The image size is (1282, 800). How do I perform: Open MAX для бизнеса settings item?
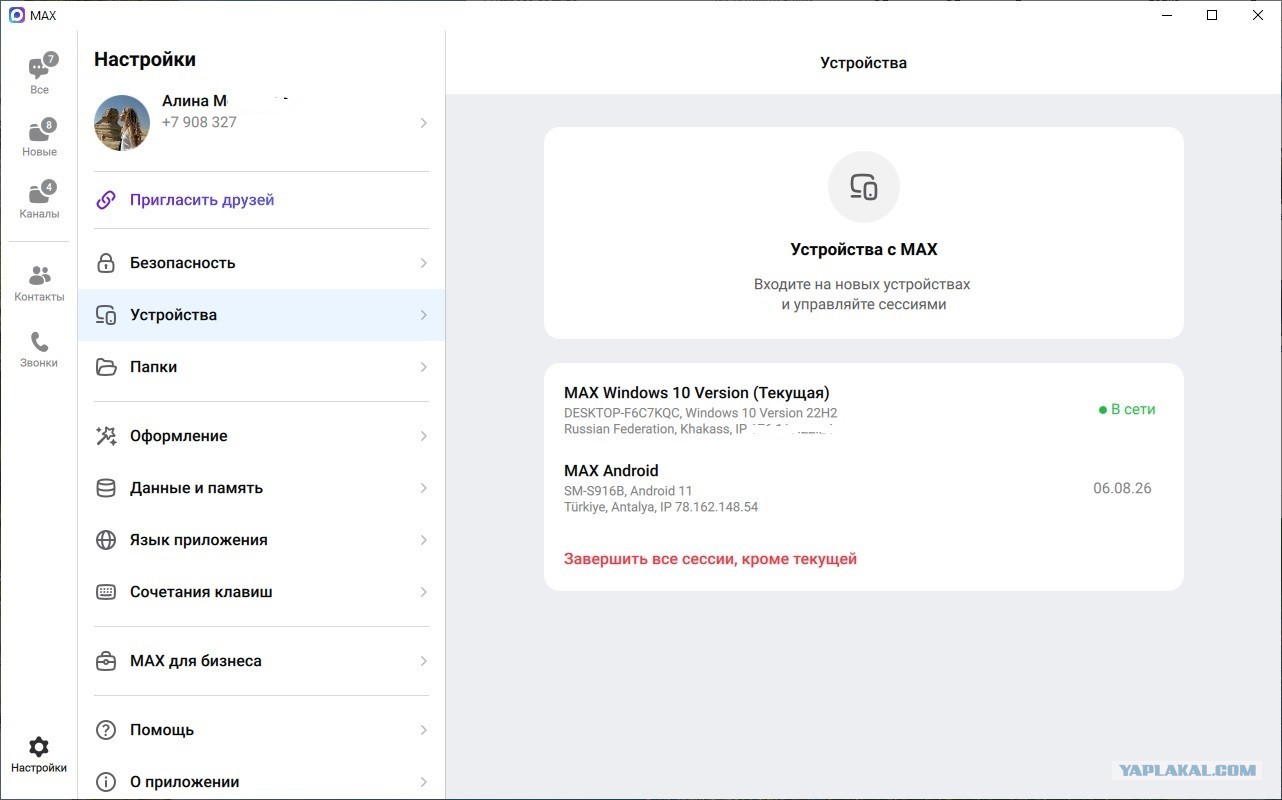coord(261,661)
